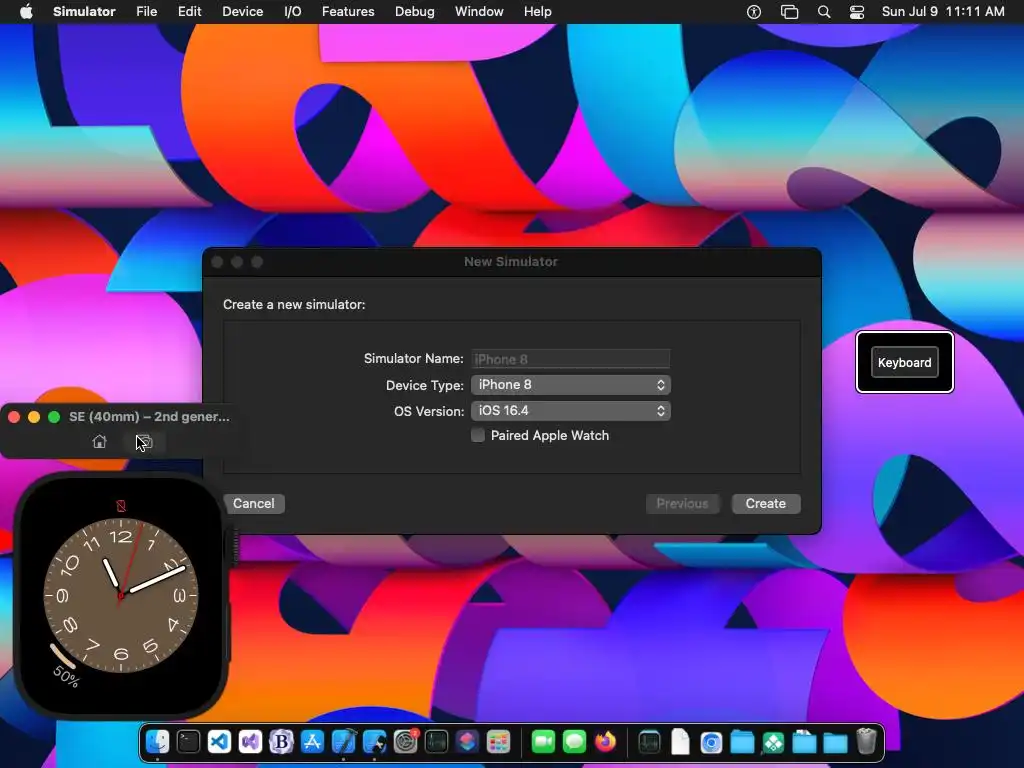Open the Trash in the dock
Image resolution: width=1024 pixels, height=768 pixels.
point(866,742)
